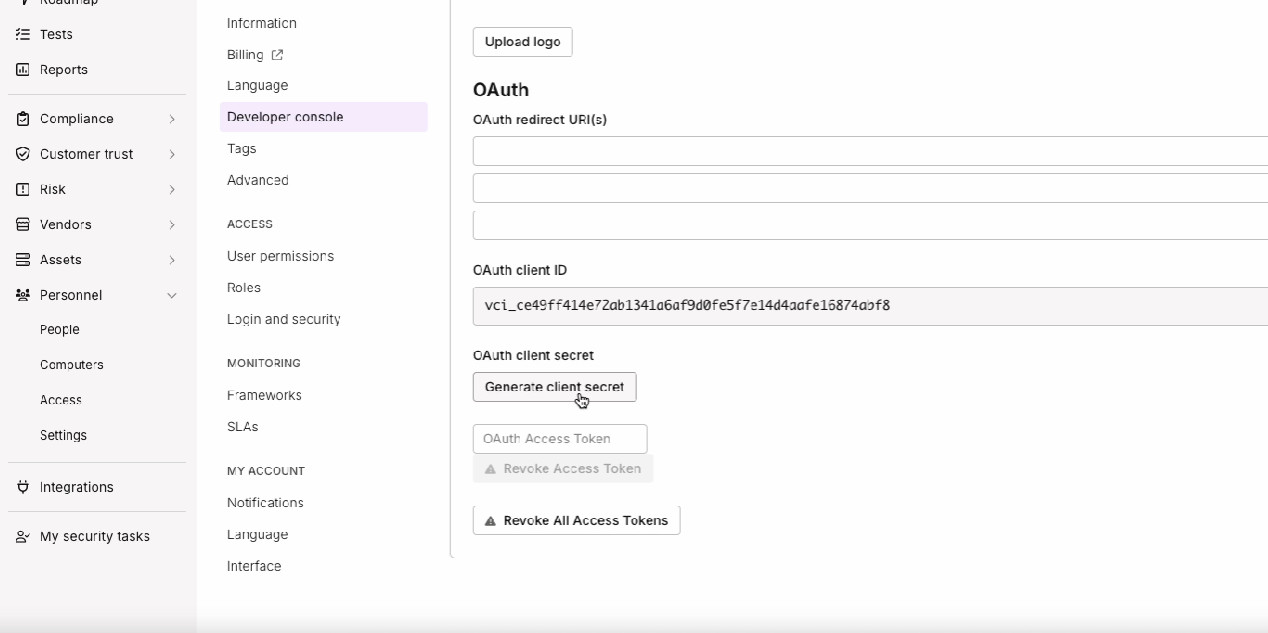Click Revoke All Access Tokens button

[576, 520]
